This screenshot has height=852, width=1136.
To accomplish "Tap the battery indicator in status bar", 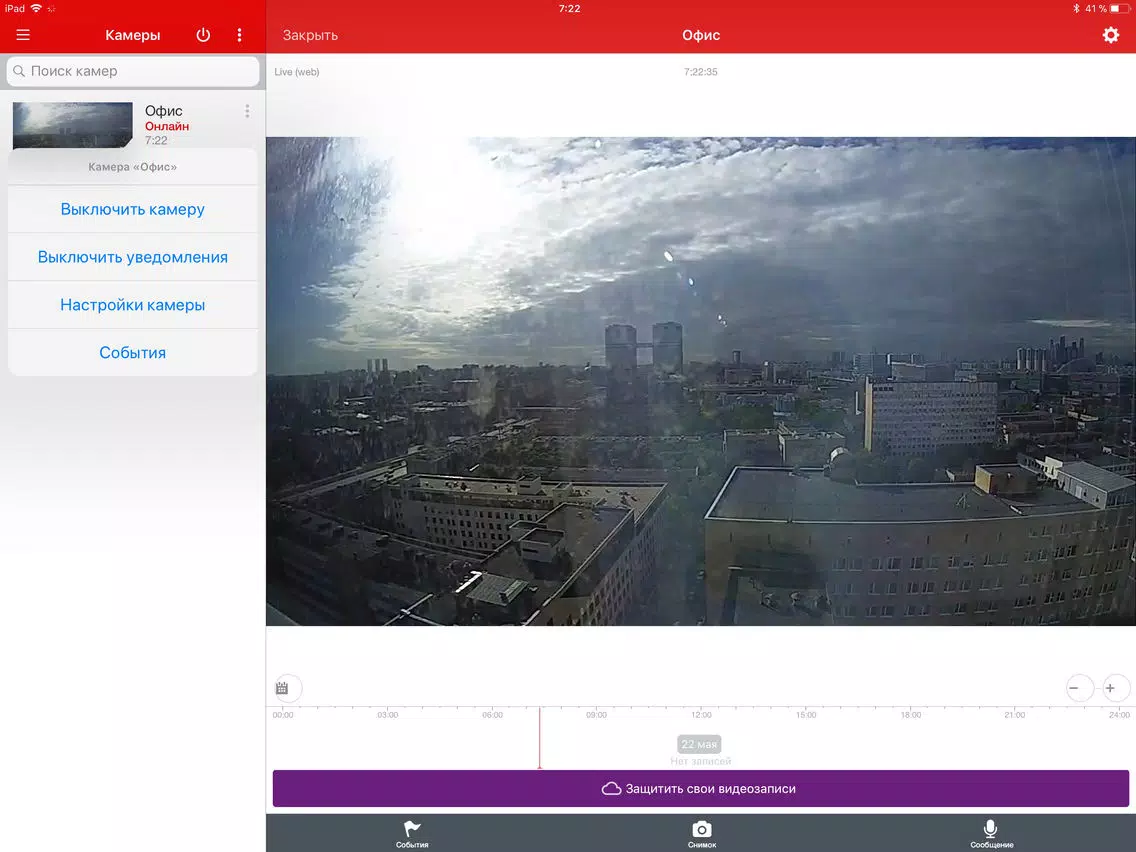I will (1119, 9).
